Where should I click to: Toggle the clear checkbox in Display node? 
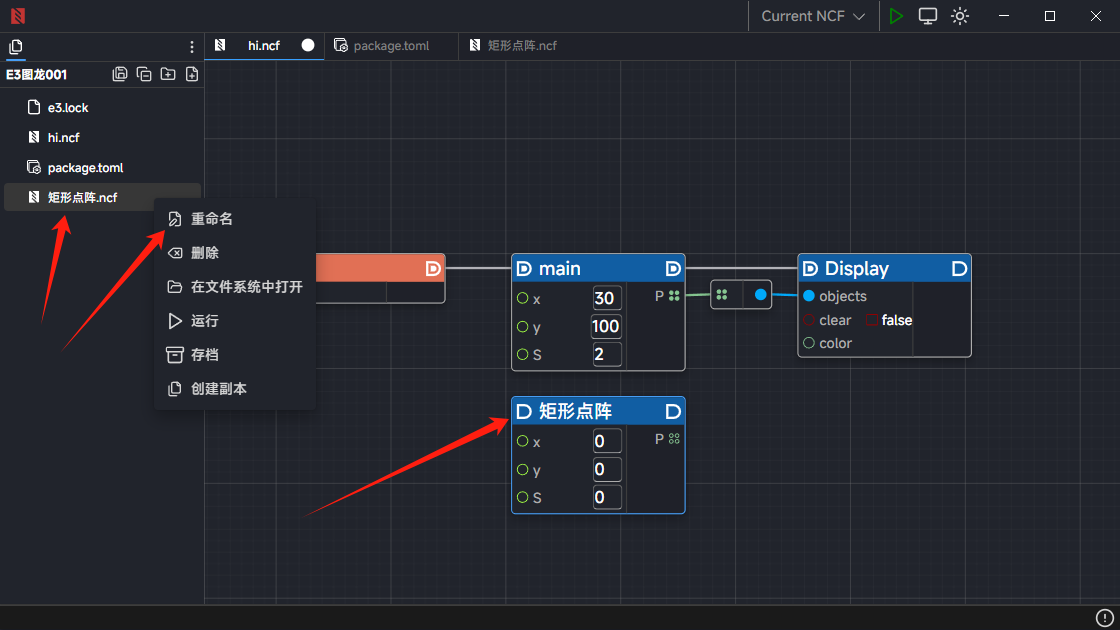pyautogui.click(x=871, y=320)
